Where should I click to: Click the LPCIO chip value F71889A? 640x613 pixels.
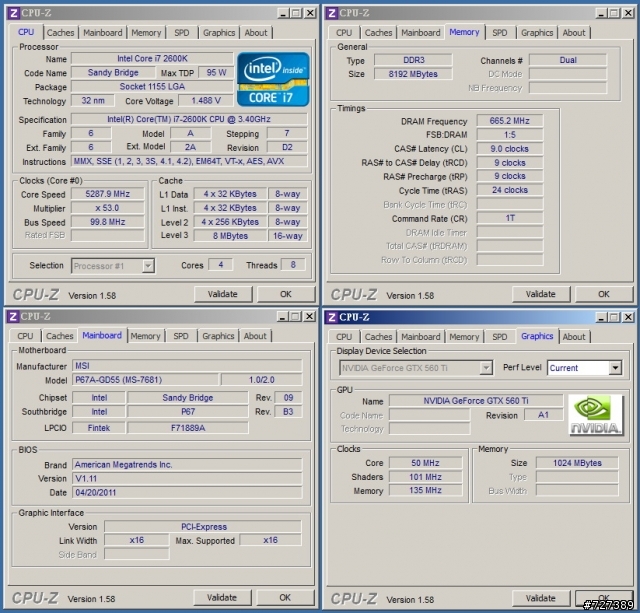point(188,428)
